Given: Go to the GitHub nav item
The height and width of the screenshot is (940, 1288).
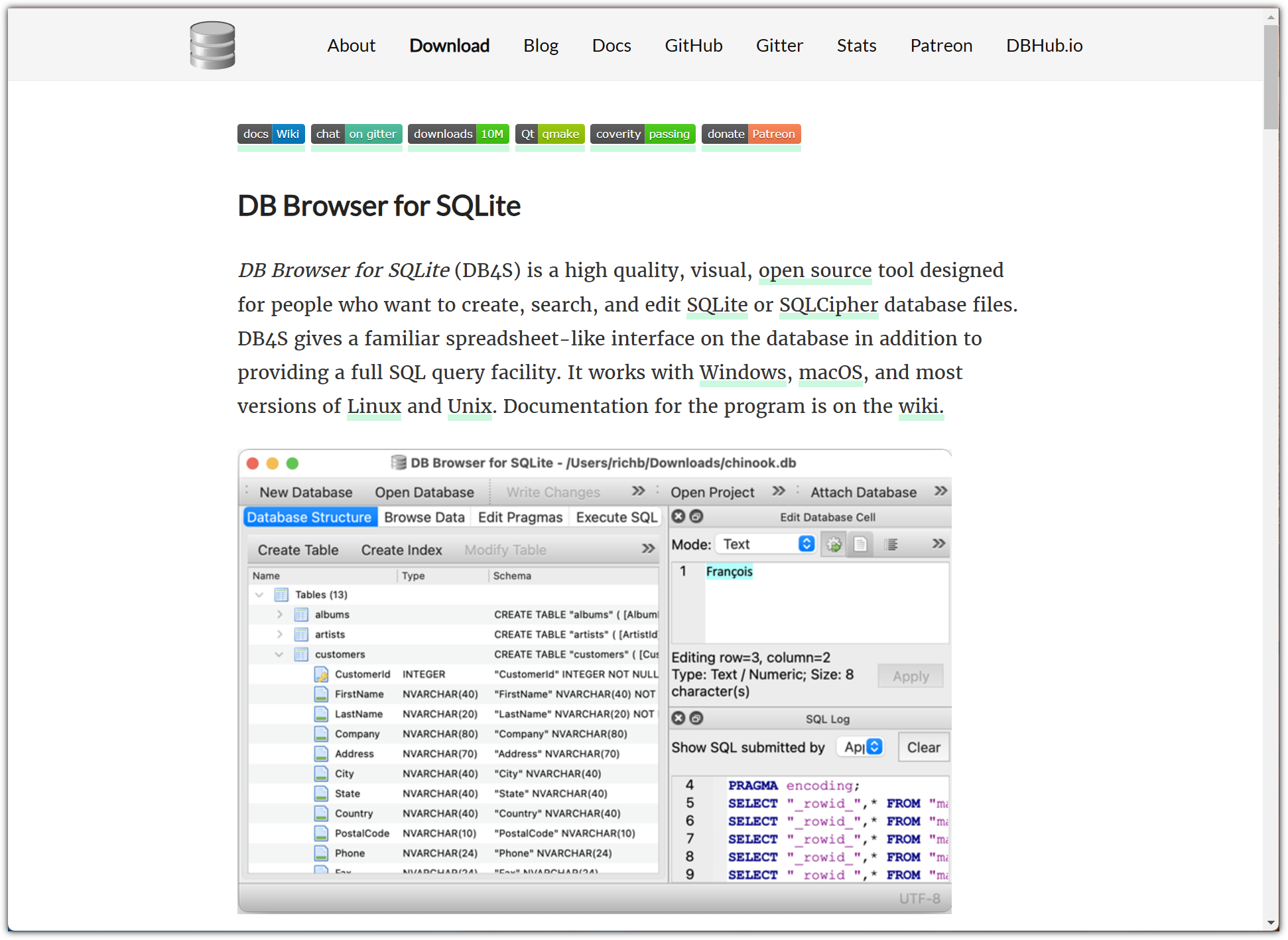Looking at the screenshot, I should pos(693,45).
